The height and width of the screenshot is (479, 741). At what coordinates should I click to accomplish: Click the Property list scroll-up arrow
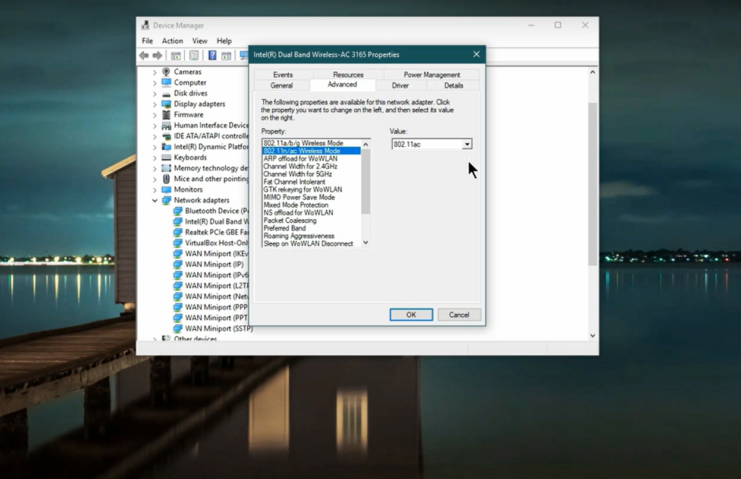click(x=366, y=144)
